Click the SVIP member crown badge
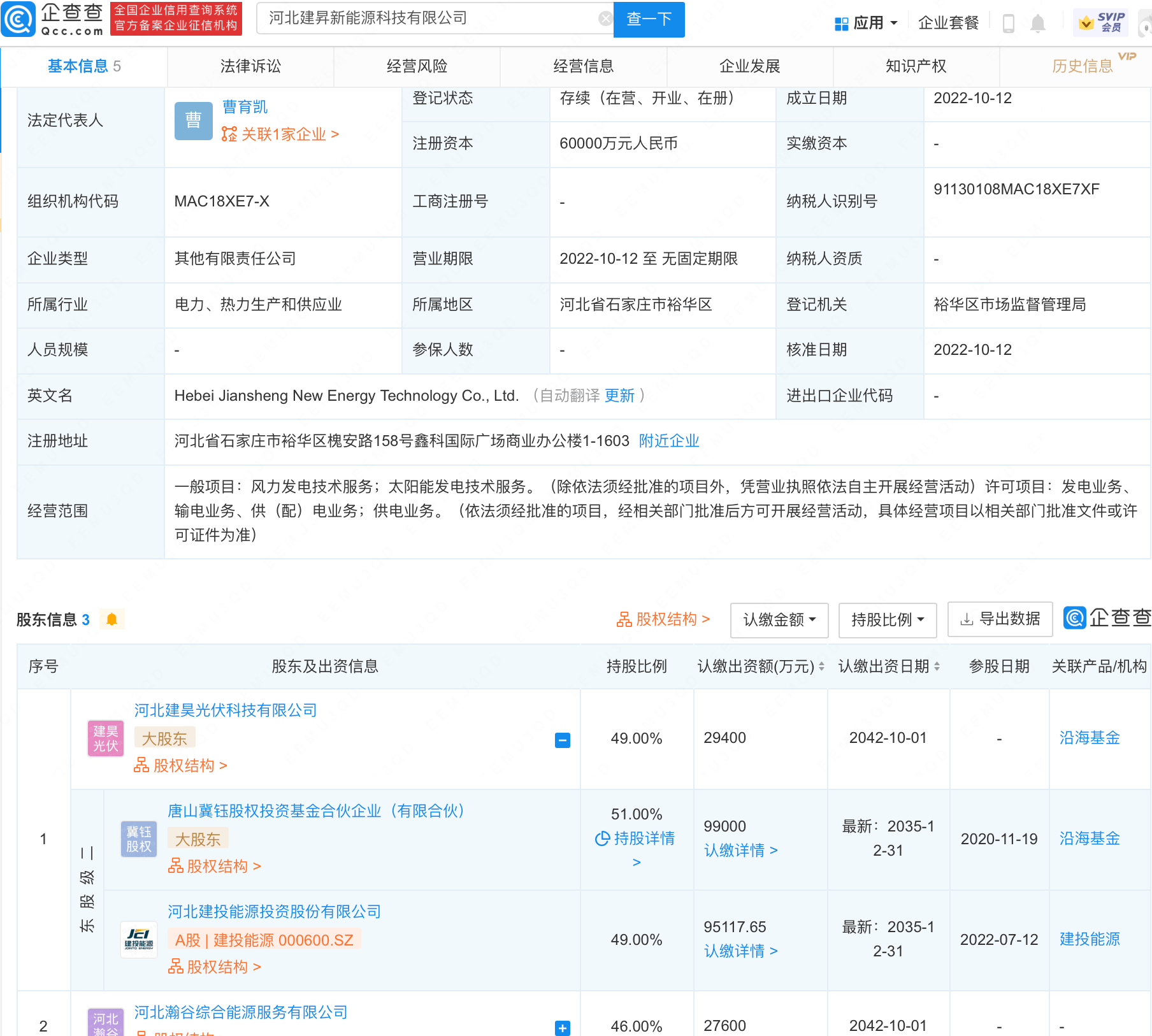This screenshot has width=1152, height=1036. pyautogui.click(x=1100, y=22)
